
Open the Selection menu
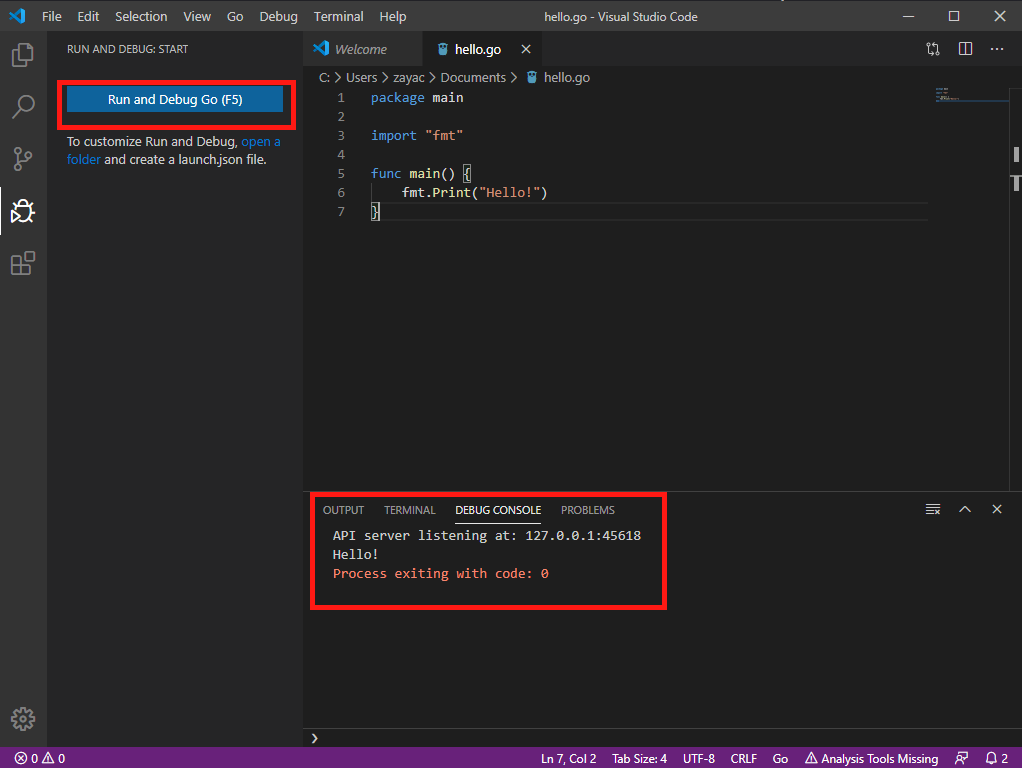[141, 16]
